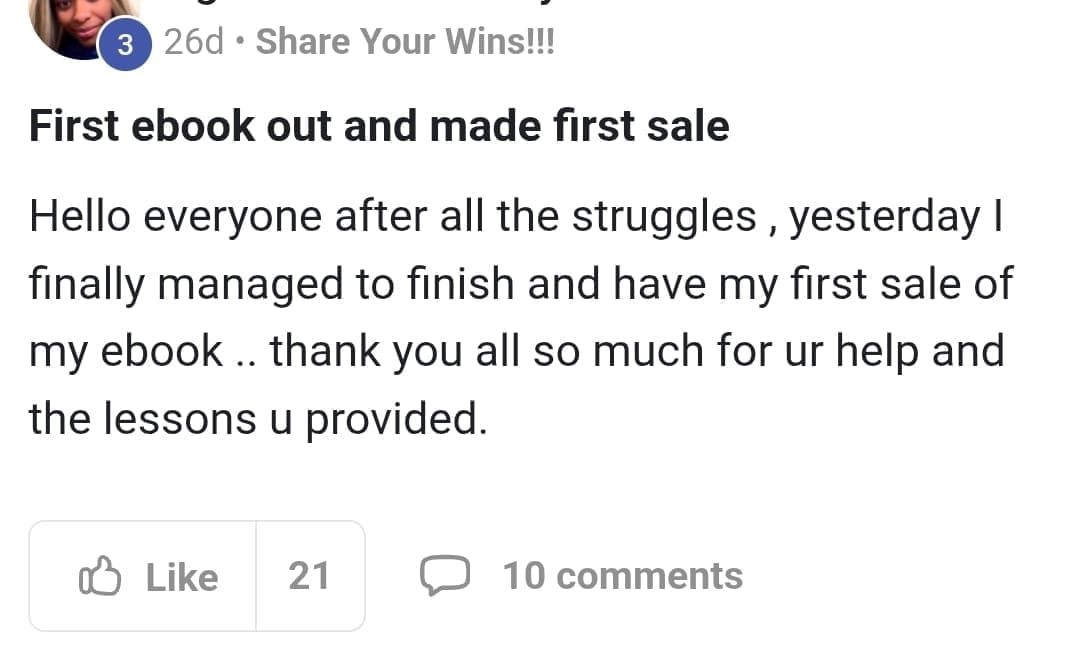Image resolution: width=1080 pixels, height=656 pixels.
Task: Click the dot separator after 26d
Action: pos(240,43)
